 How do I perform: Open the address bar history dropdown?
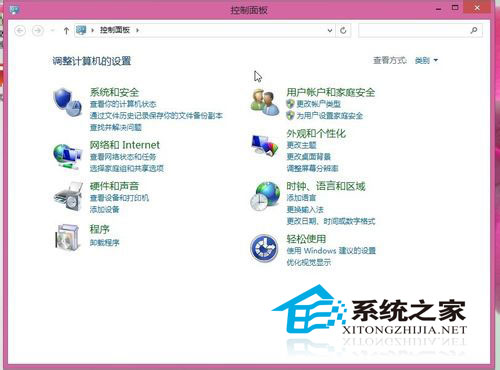point(330,30)
